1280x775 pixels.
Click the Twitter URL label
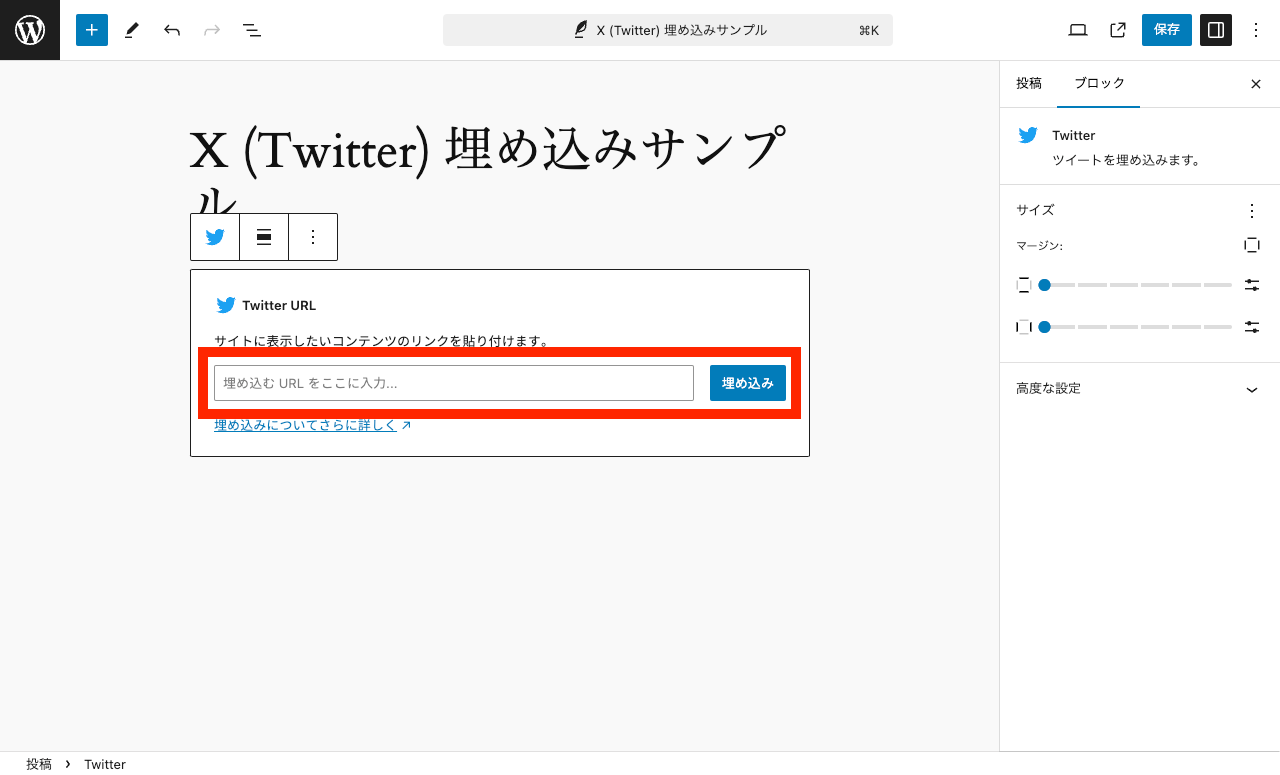(279, 305)
